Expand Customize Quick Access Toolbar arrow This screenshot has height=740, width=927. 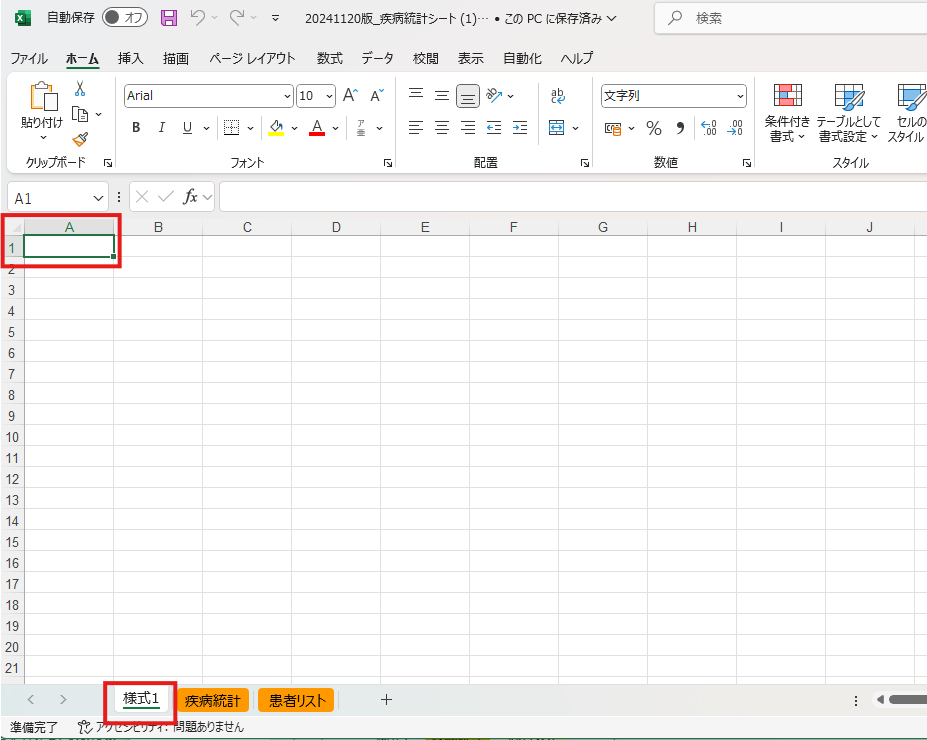(x=275, y=18)
